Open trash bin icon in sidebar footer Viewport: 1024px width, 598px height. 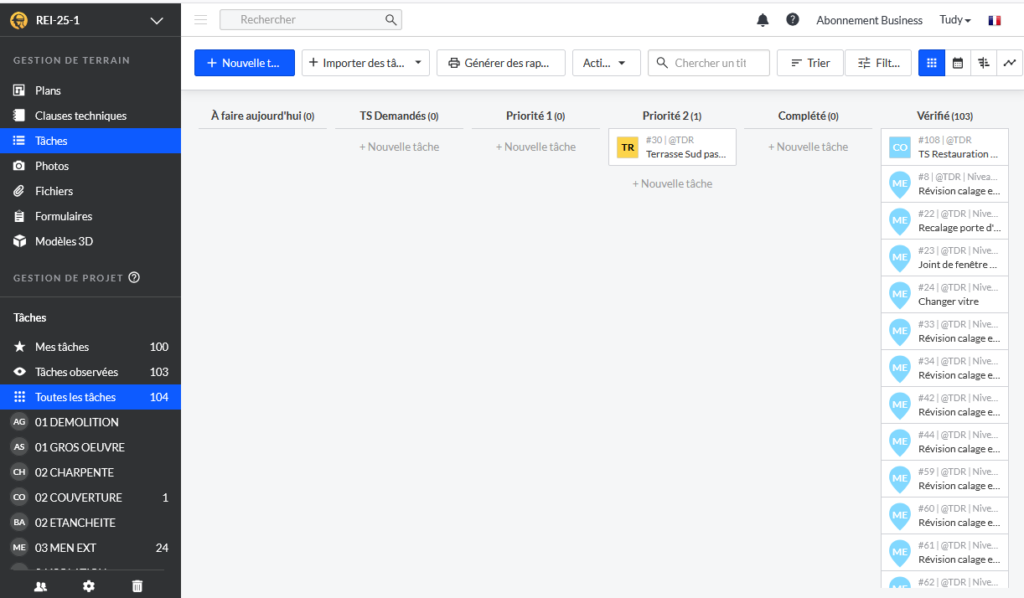point(137,586)
